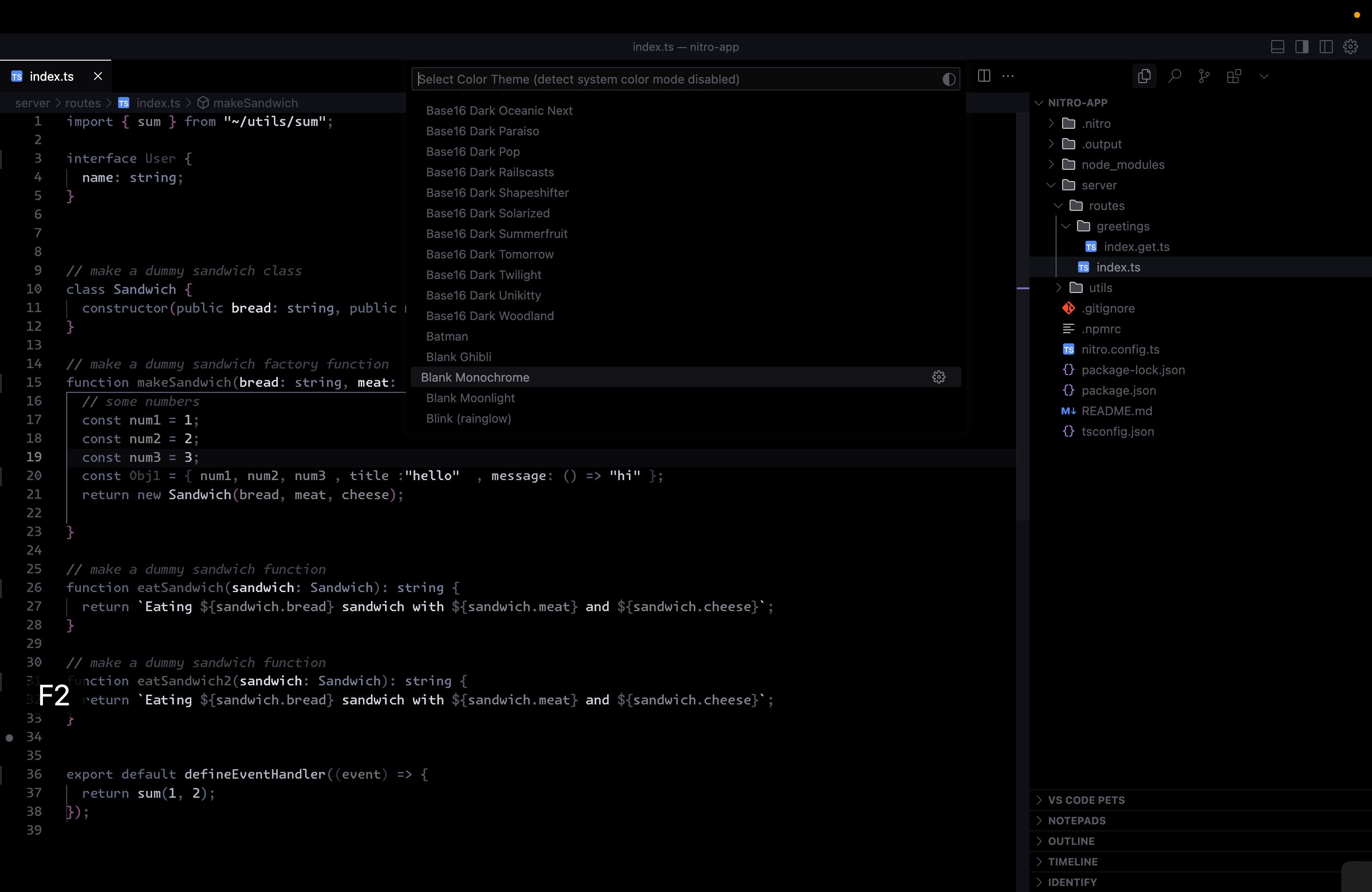Open the Source Control view icon

point(1204,76)
